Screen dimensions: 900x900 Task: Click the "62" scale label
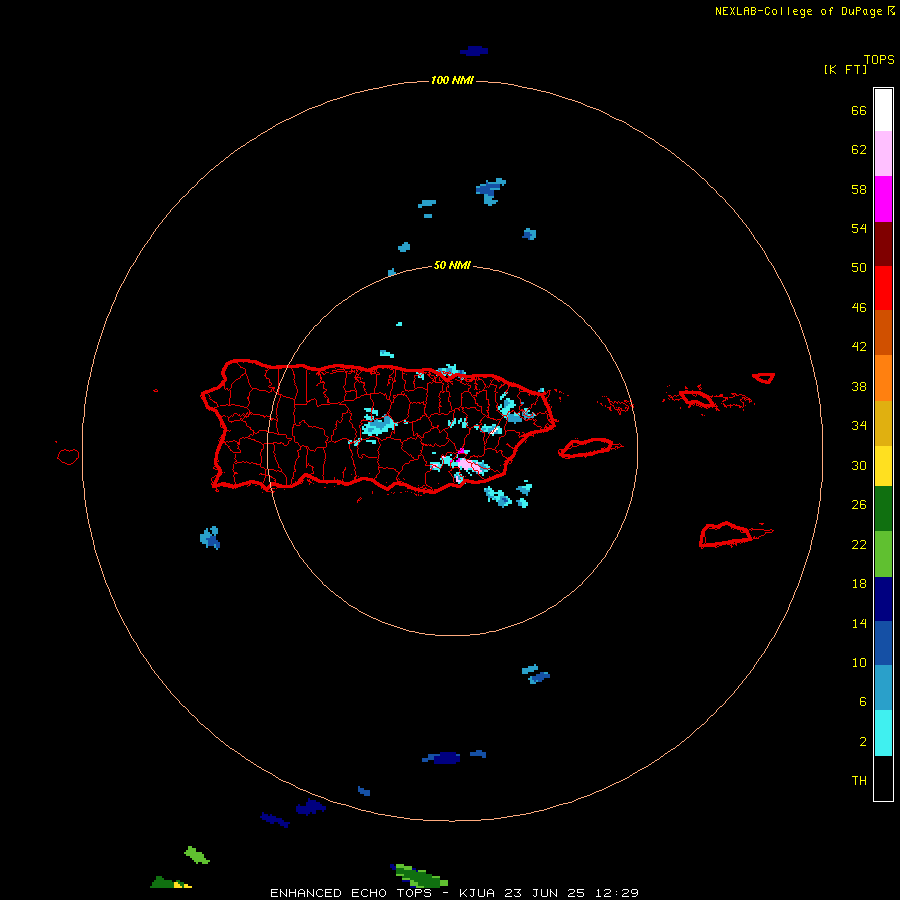[x=859, y=150]
